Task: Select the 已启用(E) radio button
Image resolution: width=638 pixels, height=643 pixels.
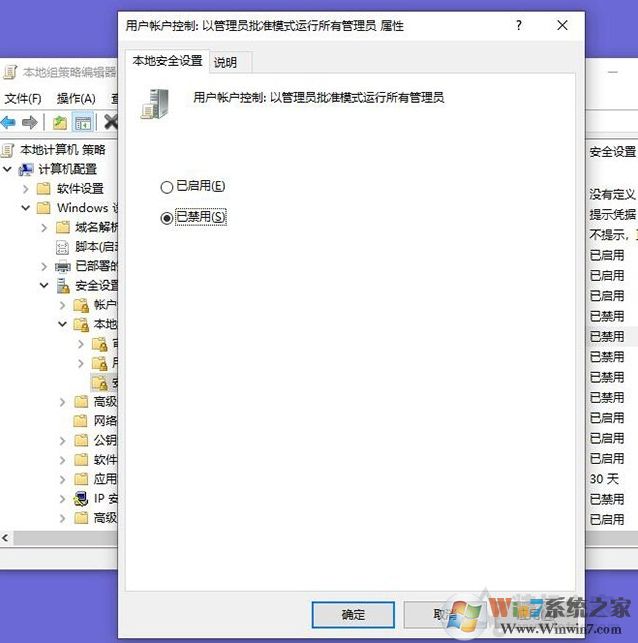Action: pyautogui.click(x=166, y=187)
